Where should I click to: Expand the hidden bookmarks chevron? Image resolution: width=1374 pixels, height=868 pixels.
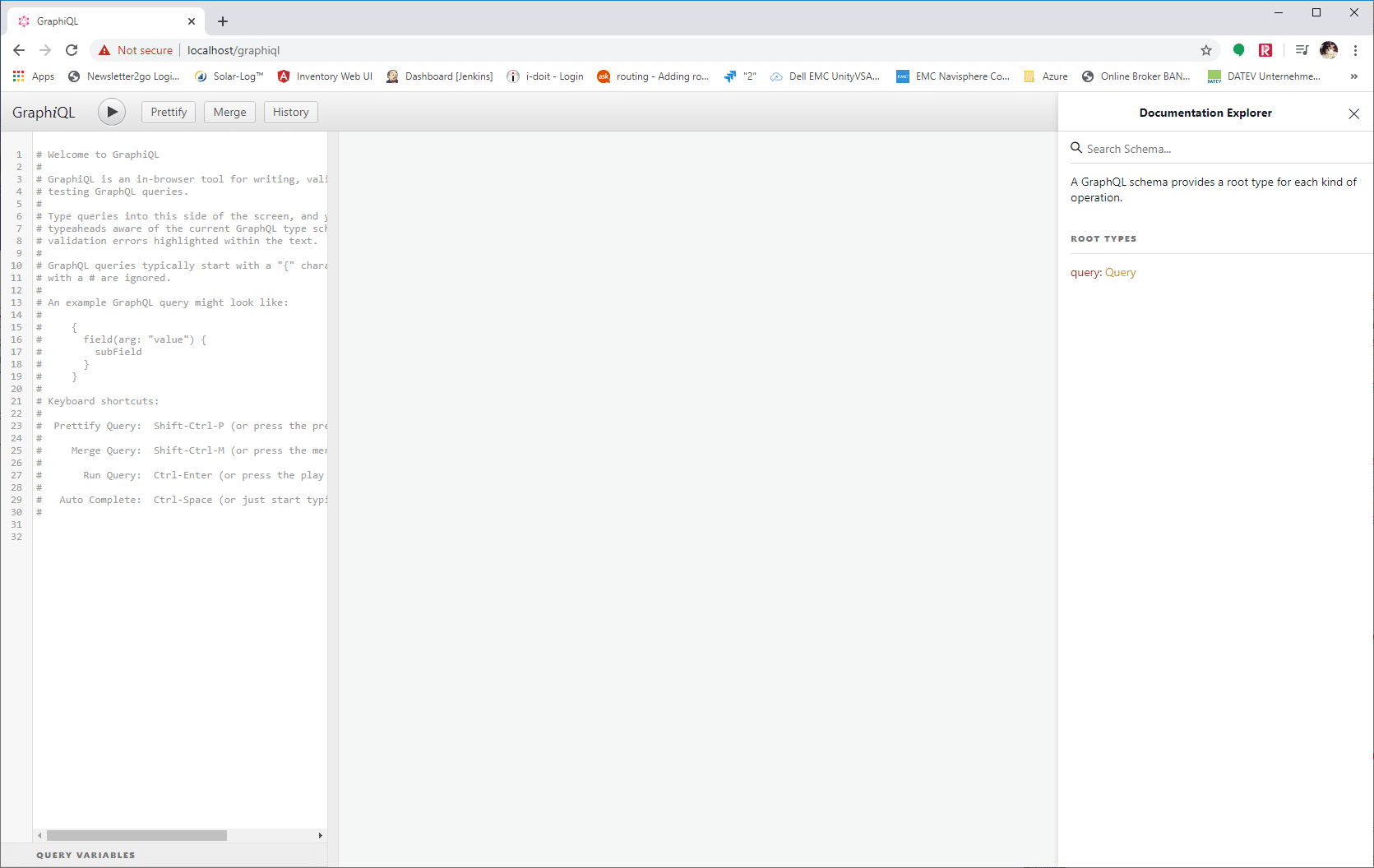[x=1354, y=76]
